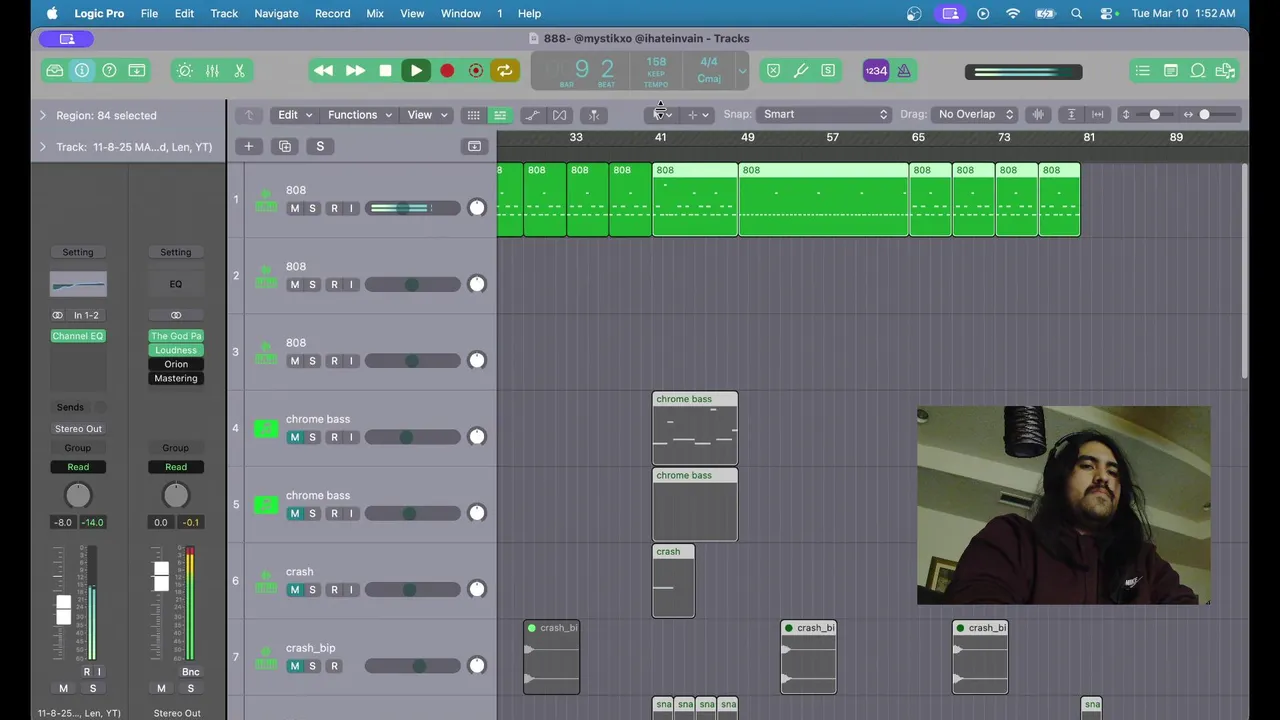Open Smart Controls
The width and height of the screenshot is (1280, 720).
184,71
